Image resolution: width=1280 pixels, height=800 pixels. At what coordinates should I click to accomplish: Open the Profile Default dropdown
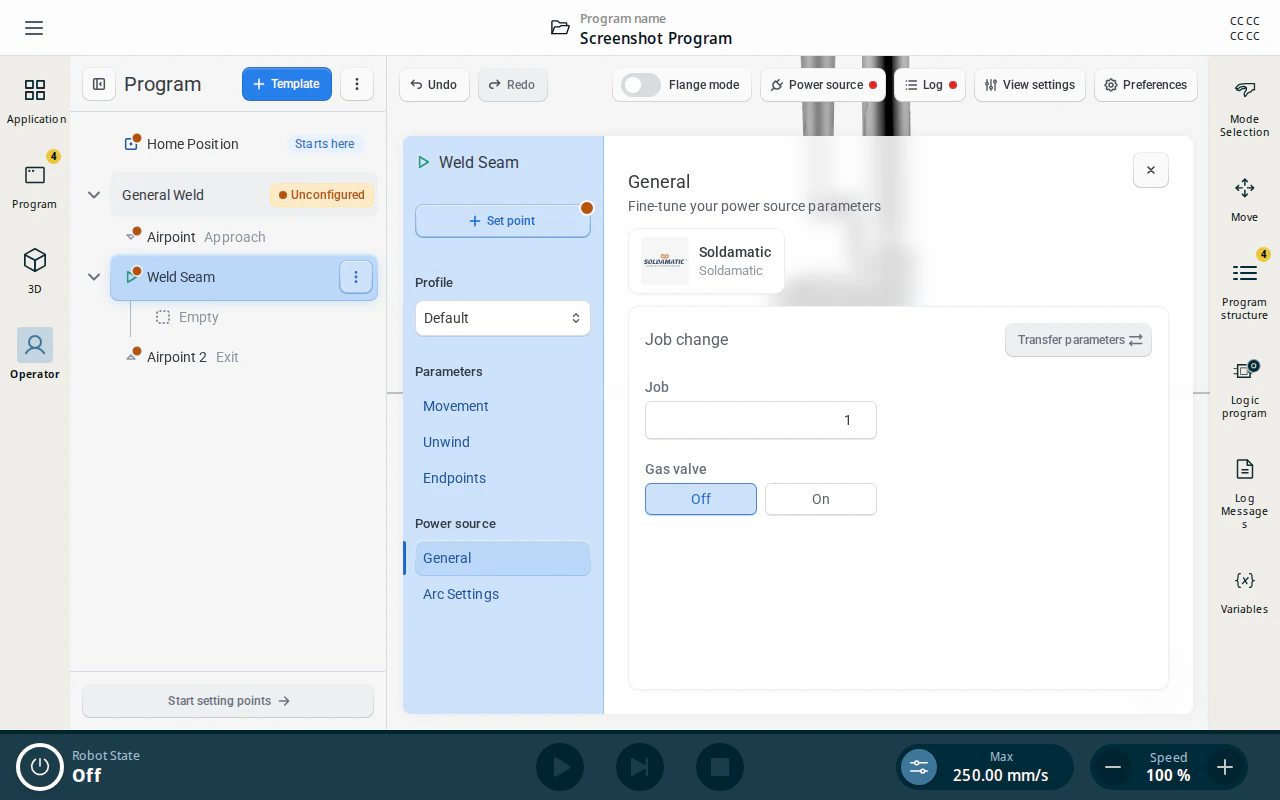503,318
